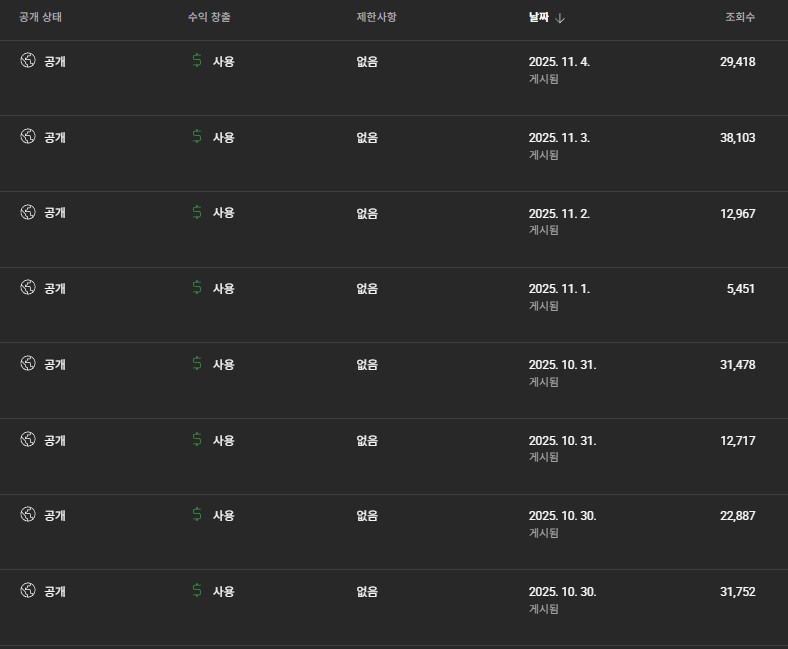Click the globe icon in the 31,752 views row
The height and width of the screenshot is (649, 788).
(28, 591)
